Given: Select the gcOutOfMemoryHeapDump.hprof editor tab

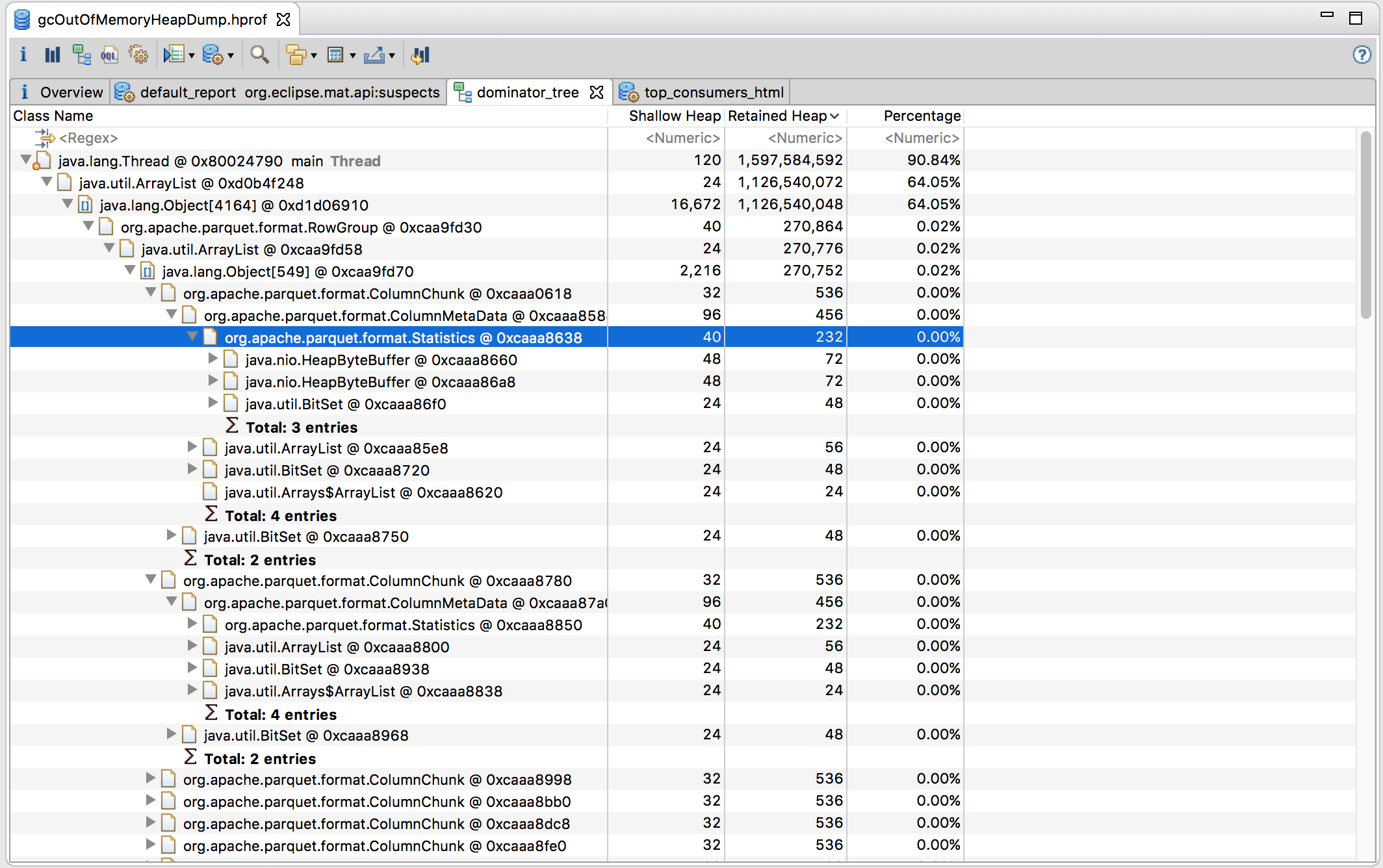Looking at the screenshot, I should 152,19.
